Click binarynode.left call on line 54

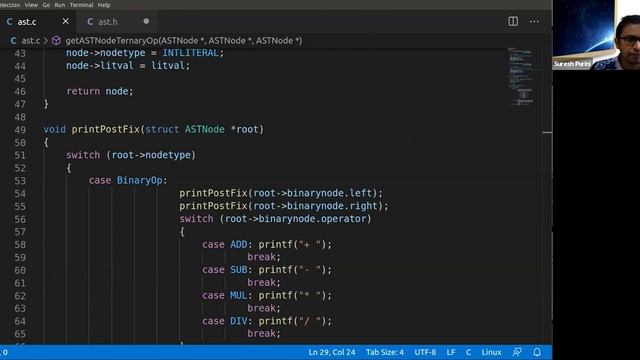(x=281, y=193)
